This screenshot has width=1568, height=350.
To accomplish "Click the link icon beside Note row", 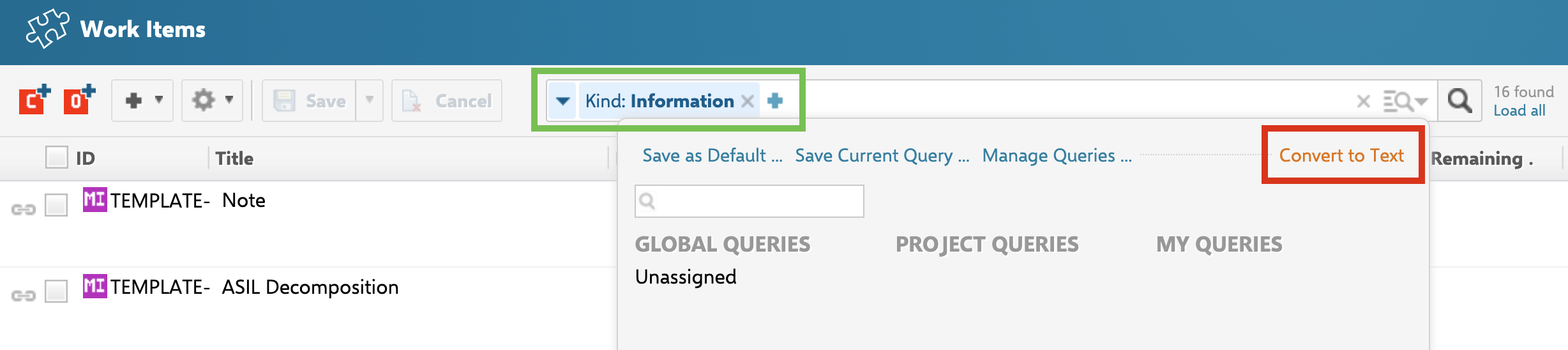I will (24, 209).
